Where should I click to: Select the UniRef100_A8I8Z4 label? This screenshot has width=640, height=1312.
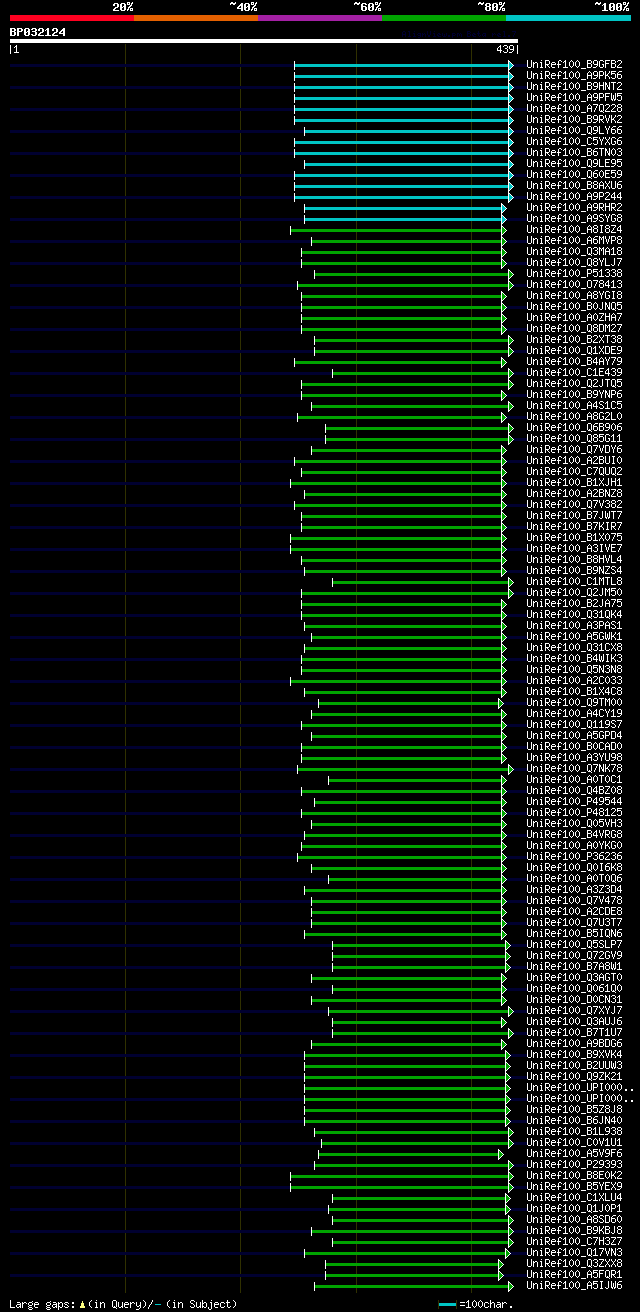click(x=574, y=230)
